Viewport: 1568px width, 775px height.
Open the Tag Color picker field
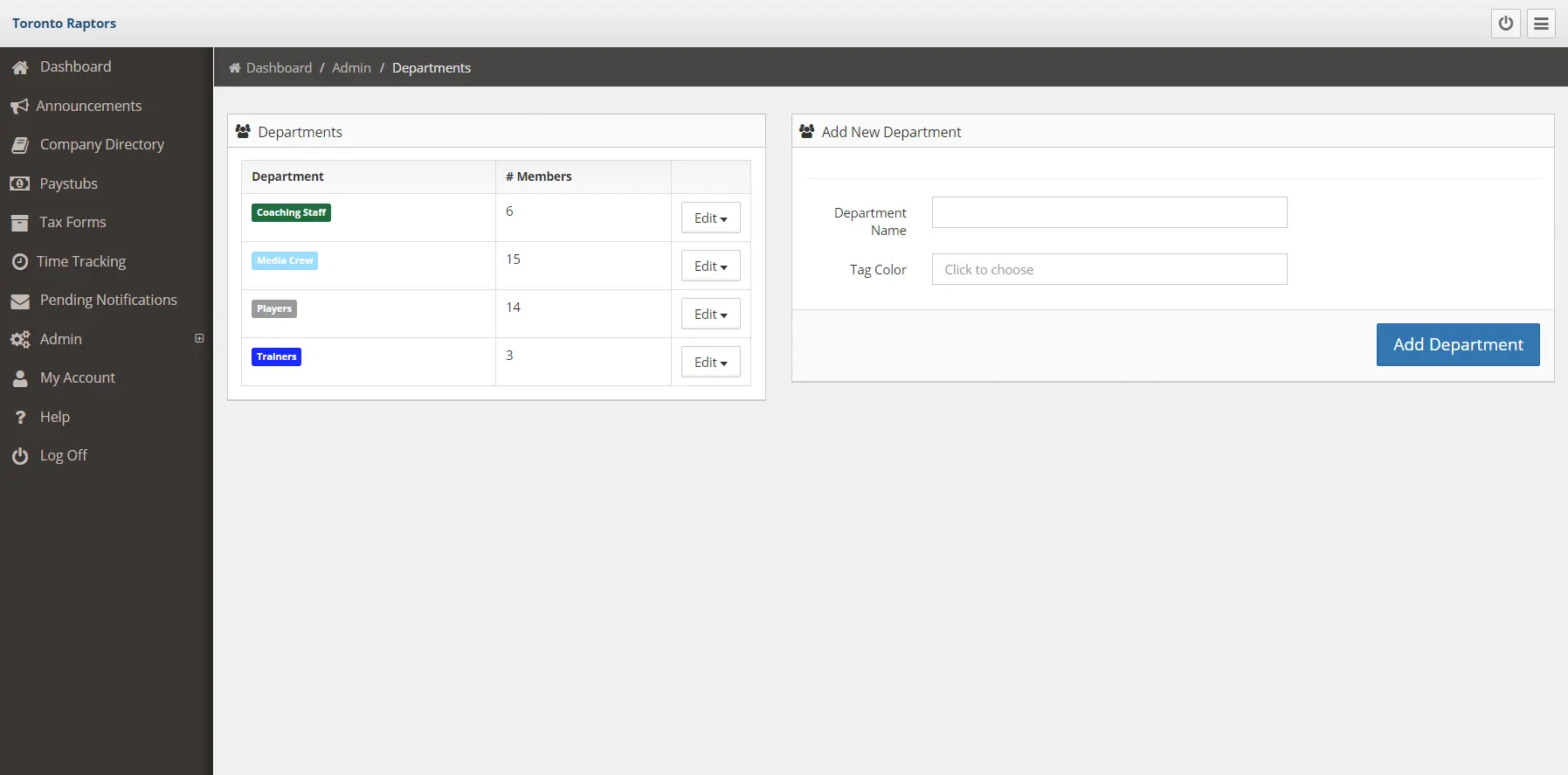point(1109,270)
